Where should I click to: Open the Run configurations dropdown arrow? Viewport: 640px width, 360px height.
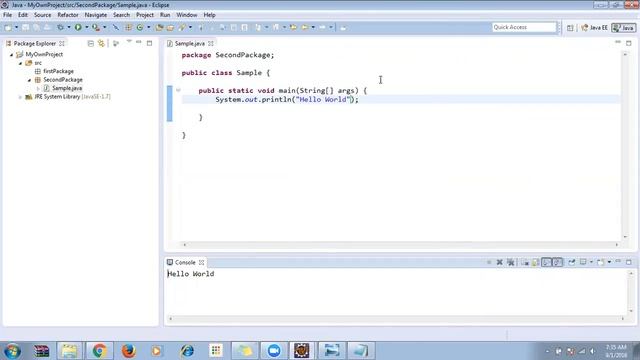(x=87, y=27)
